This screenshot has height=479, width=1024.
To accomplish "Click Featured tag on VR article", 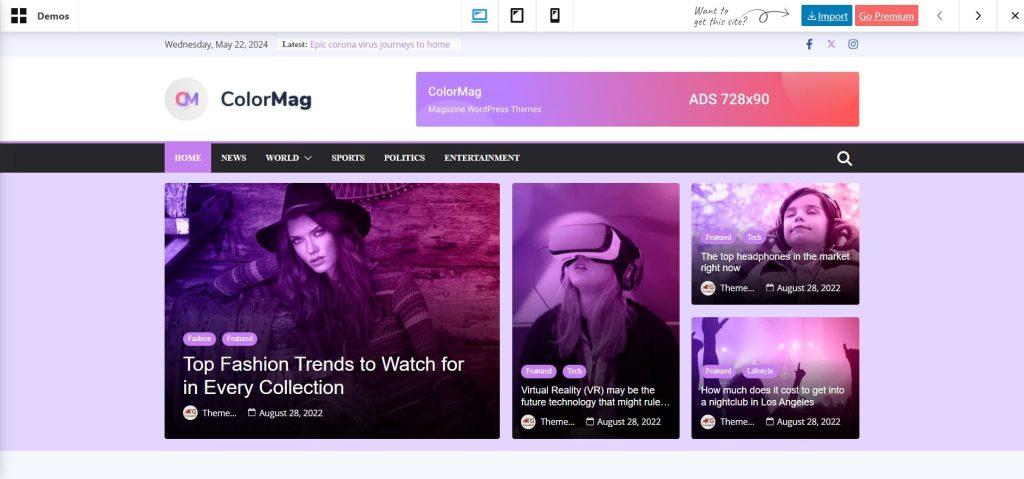I will 539,371.
